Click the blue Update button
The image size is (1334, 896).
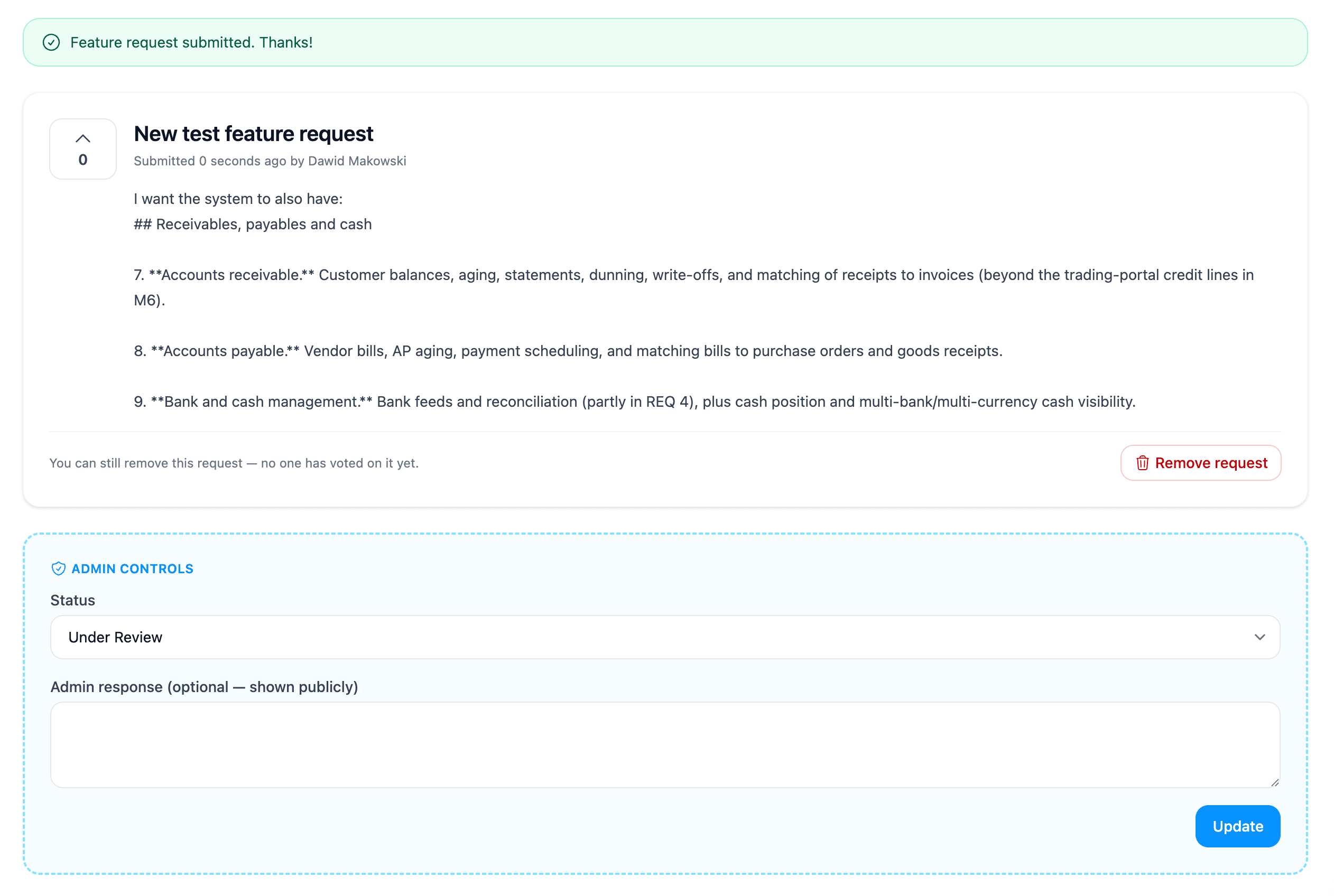1237,826
